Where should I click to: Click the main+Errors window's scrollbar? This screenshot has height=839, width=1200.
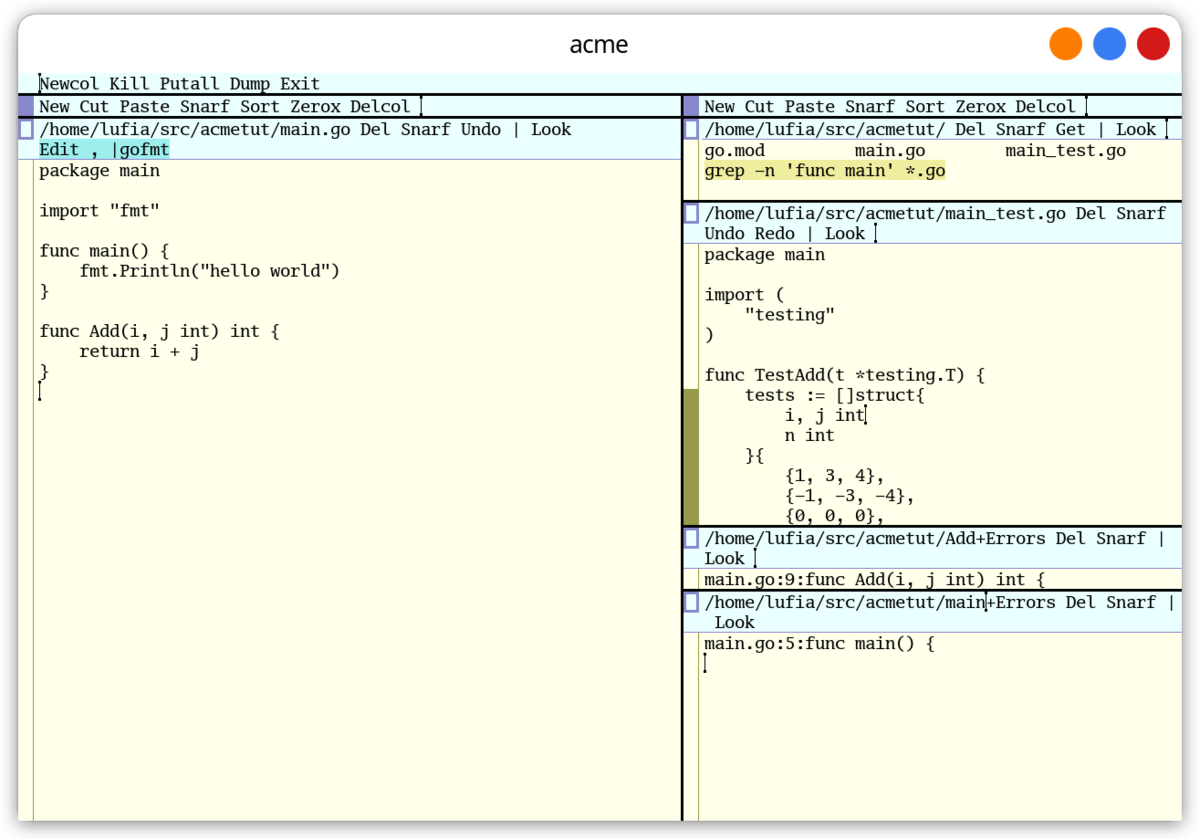[690, 726]
